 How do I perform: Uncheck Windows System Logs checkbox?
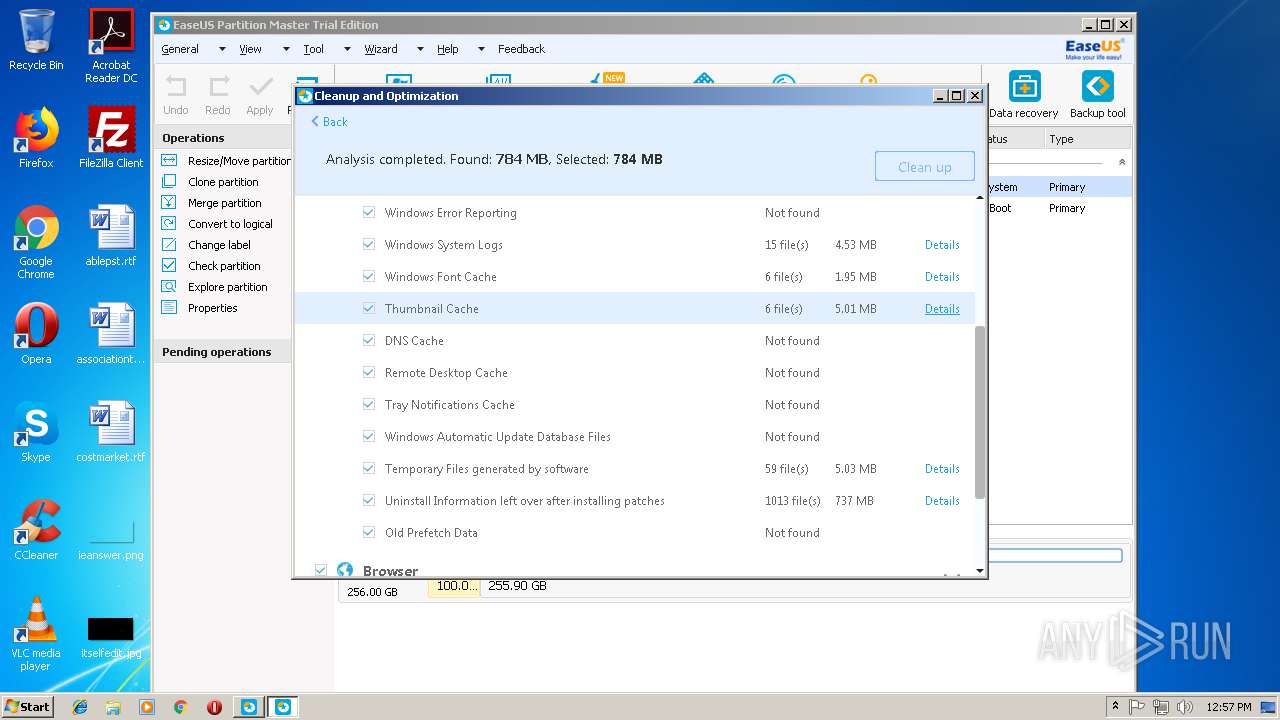tap(369, 245)
